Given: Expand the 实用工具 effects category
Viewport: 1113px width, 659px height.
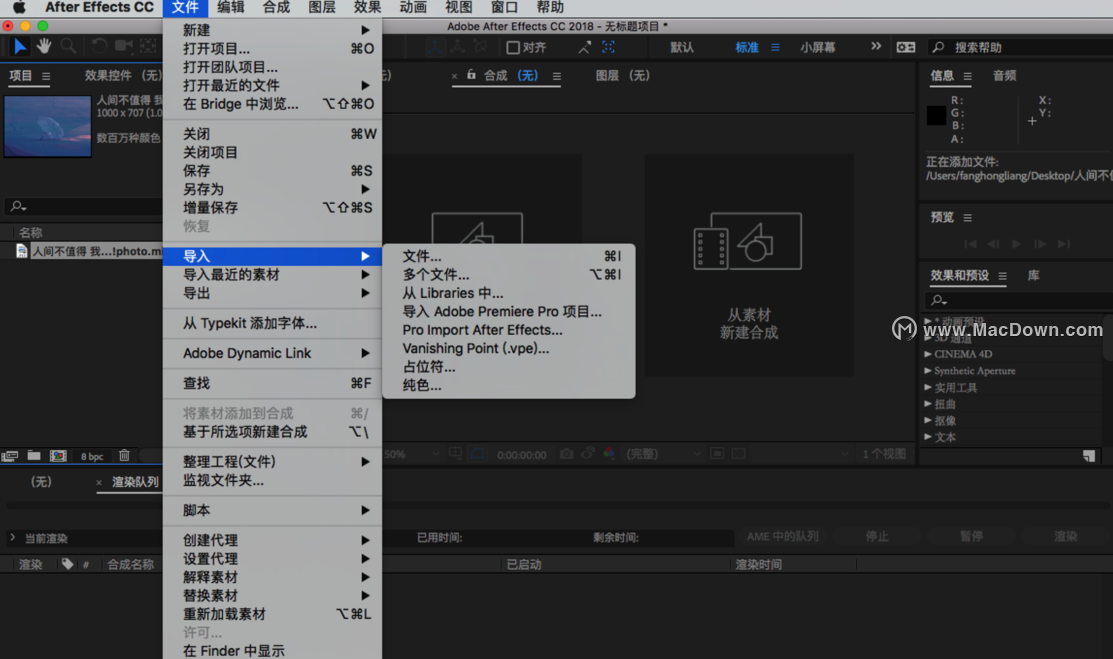Looking at the screenshot, I should pyautogui.click(x=928, y=387).
